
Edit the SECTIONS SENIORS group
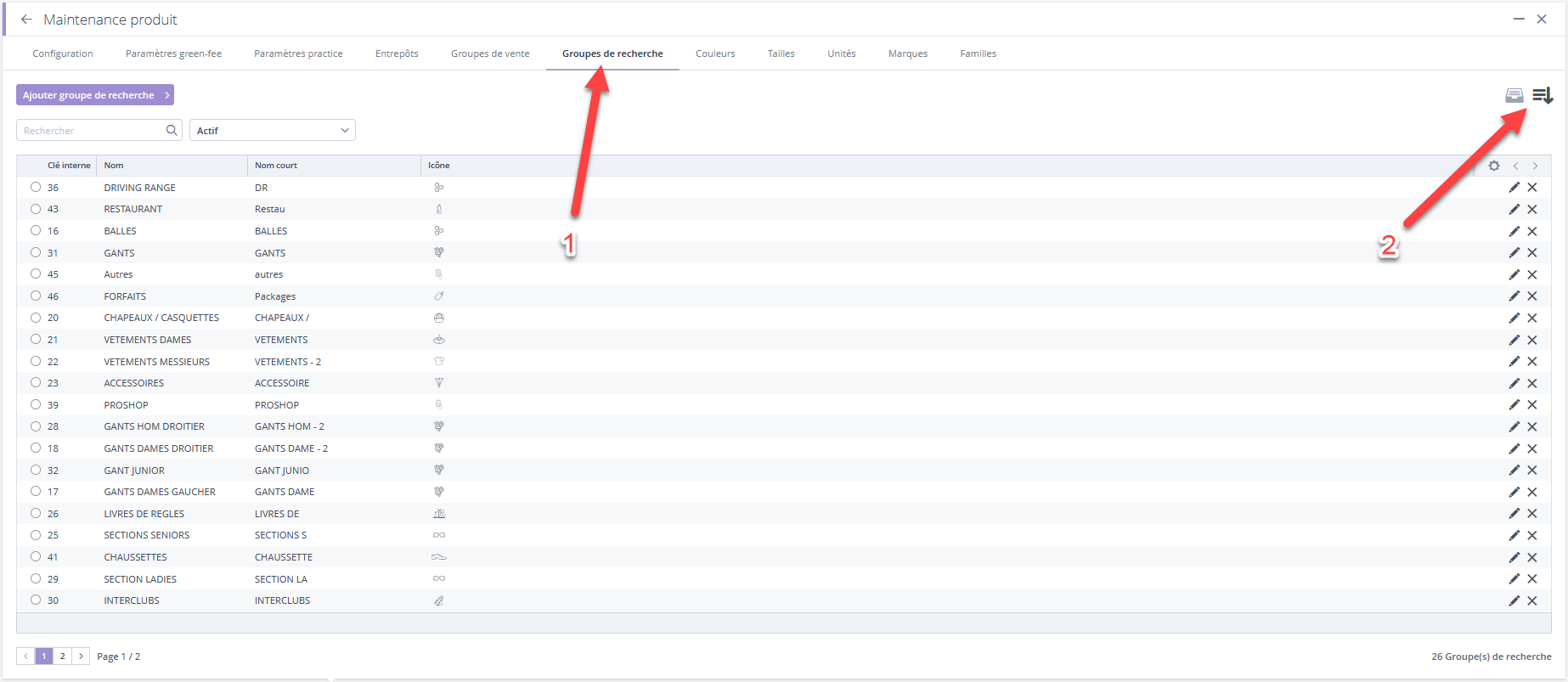tap(1514, 535)
